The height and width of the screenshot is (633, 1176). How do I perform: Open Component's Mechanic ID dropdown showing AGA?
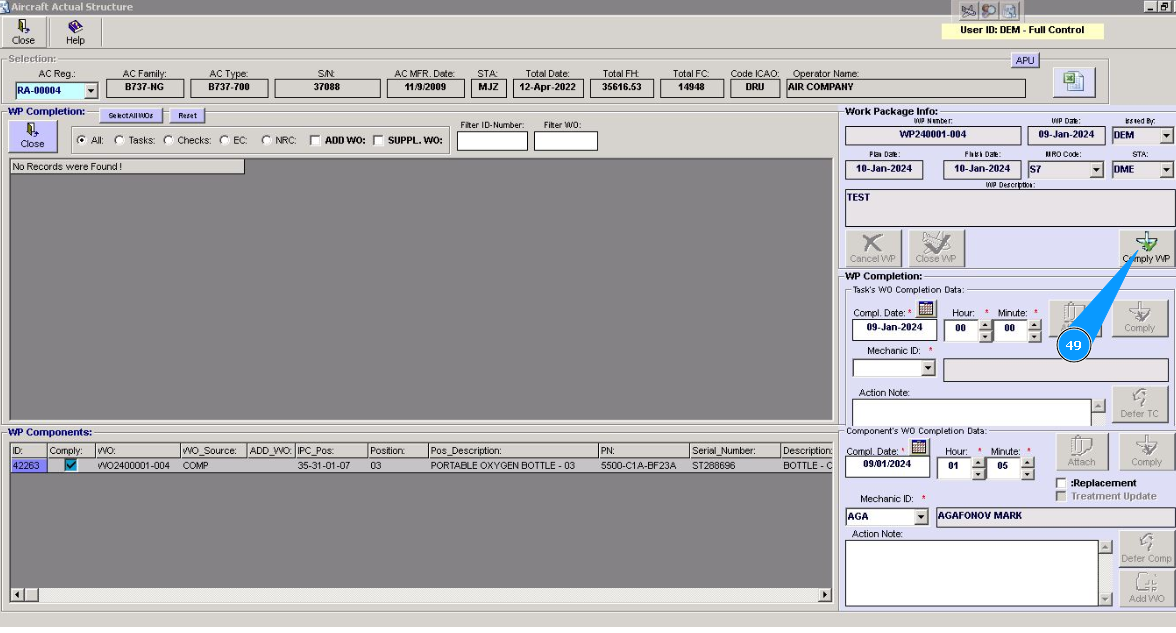pos(922,517)
